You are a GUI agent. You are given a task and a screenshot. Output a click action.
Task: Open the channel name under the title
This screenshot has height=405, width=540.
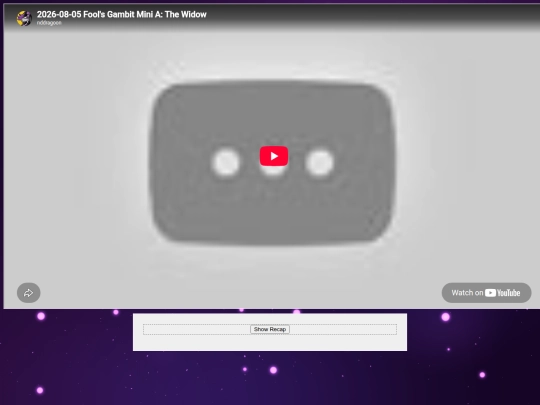coord(49,23)
